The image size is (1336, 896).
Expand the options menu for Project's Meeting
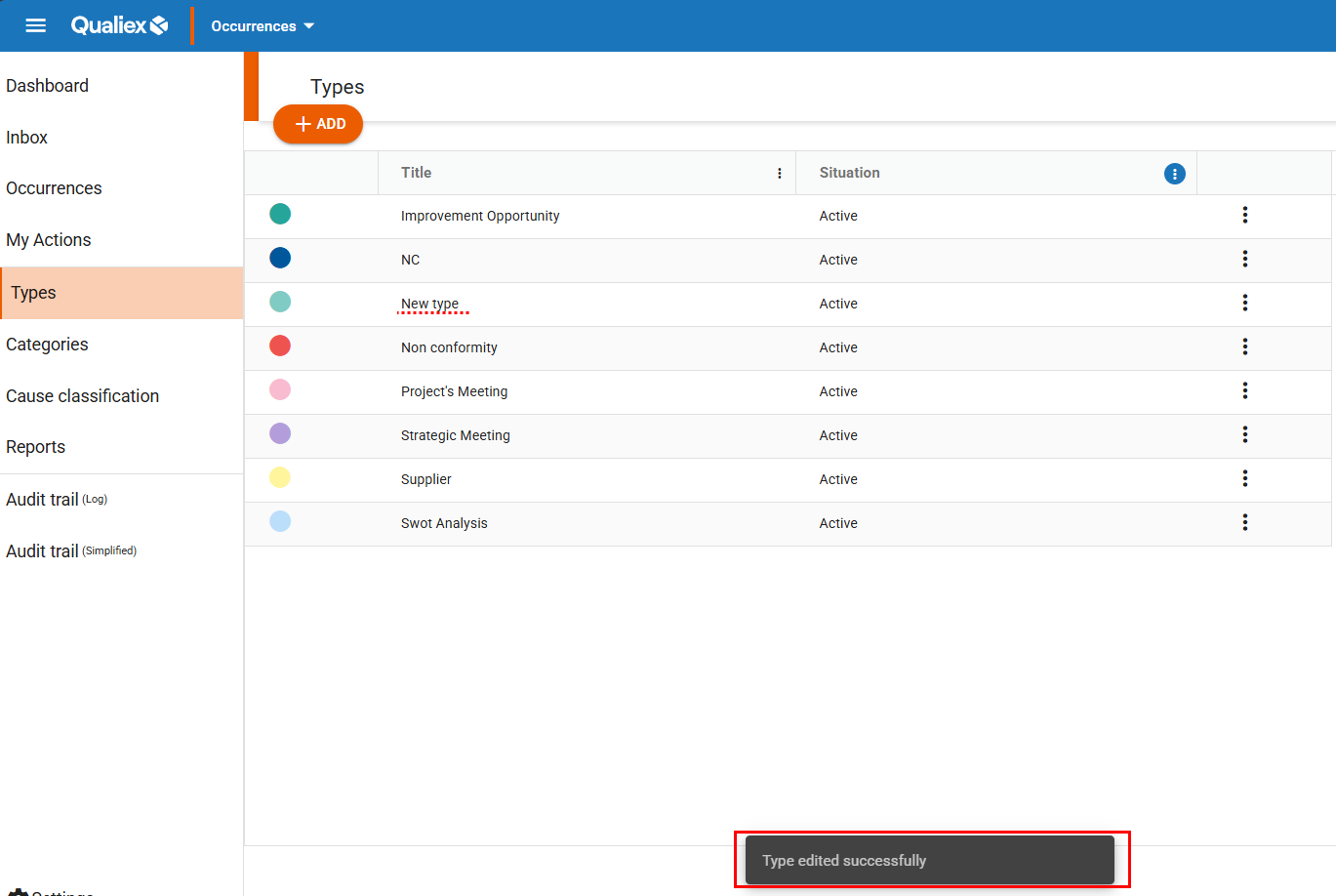click(1244, 390)
